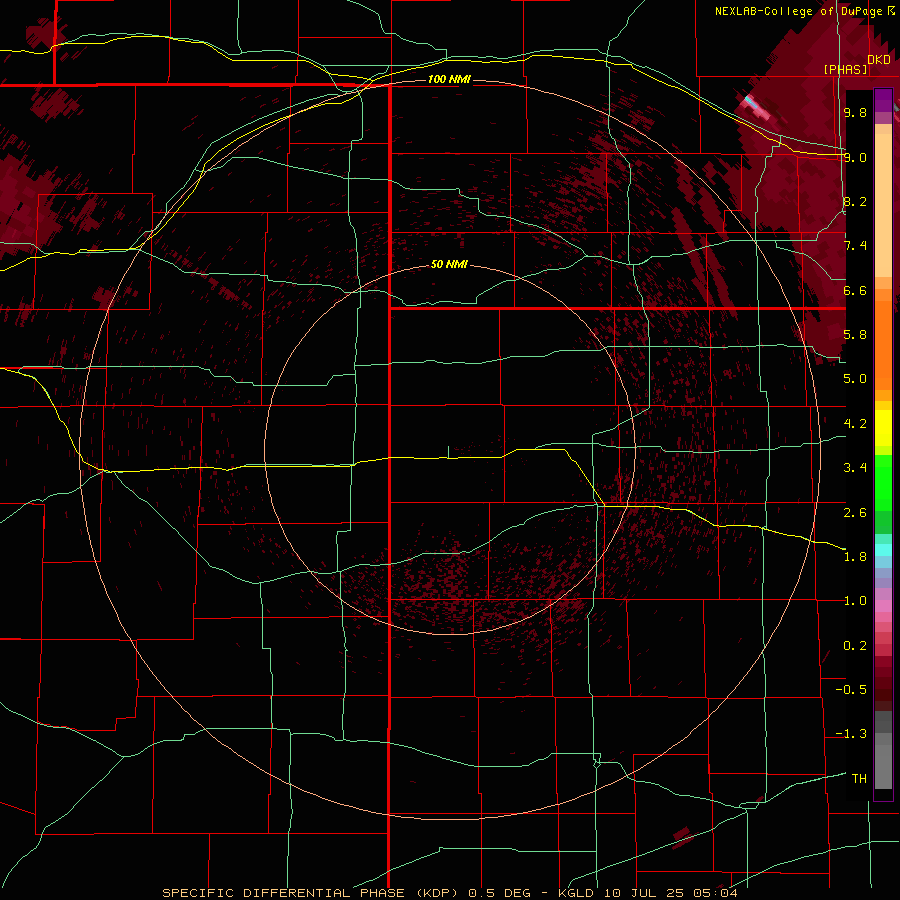Screen dimensions: 900x900
Task: Click the 1.8 legend value
Action: pos(855,557)
